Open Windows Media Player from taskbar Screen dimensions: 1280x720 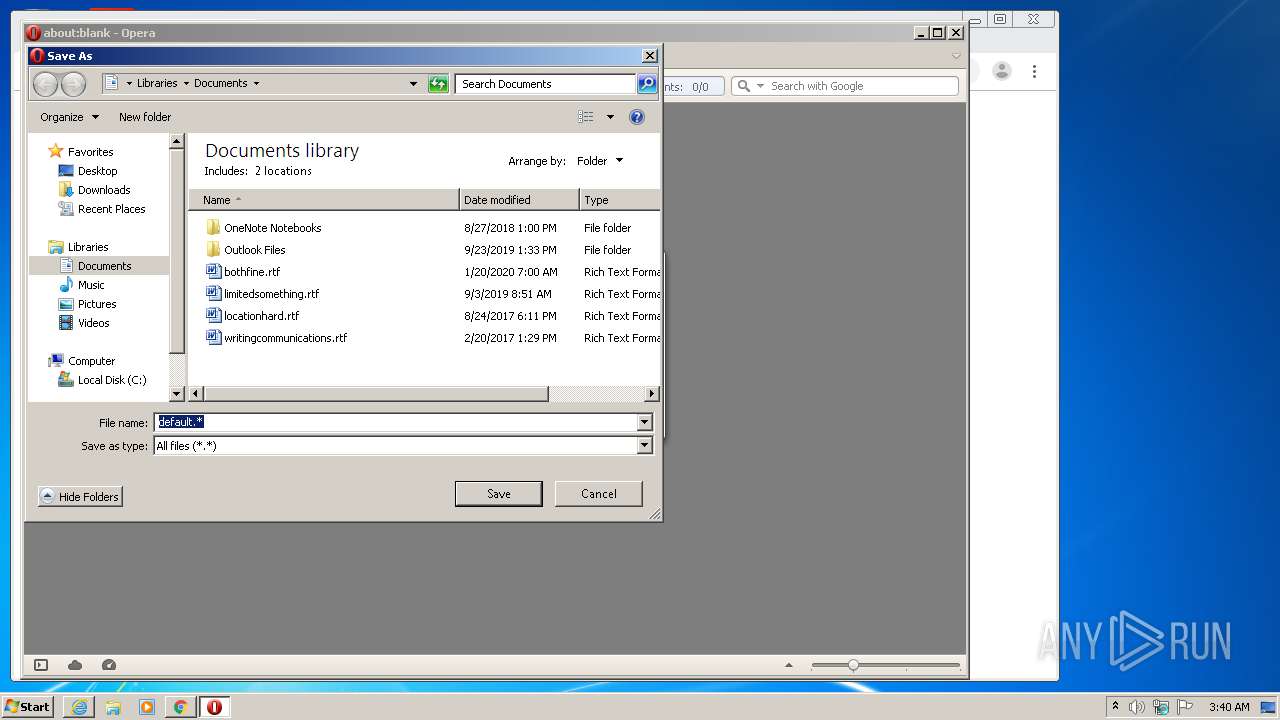147,707
